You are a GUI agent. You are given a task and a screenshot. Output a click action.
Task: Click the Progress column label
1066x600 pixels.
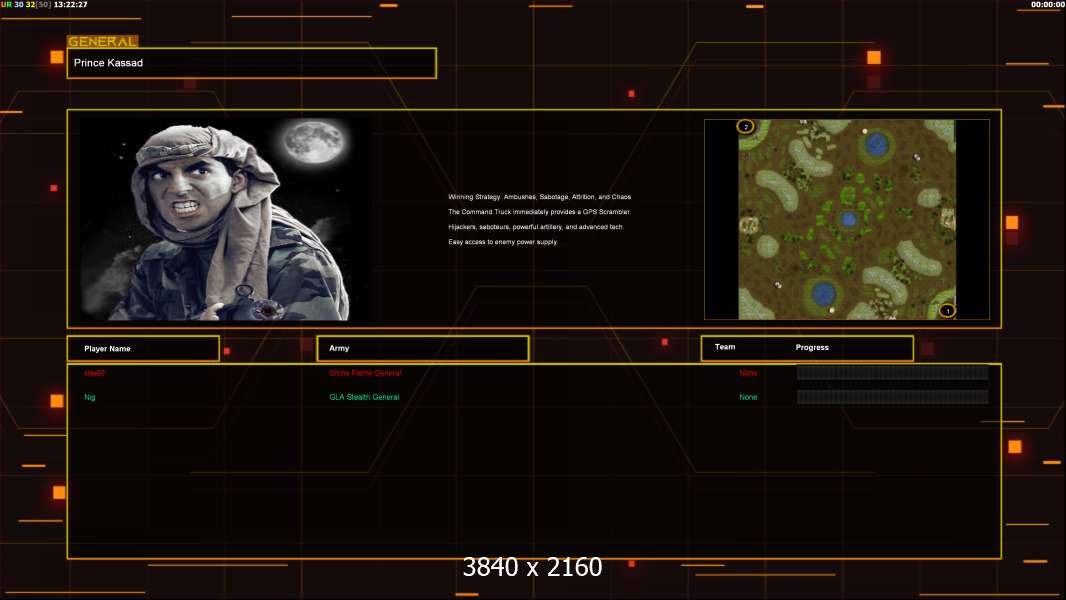point(812,347)
